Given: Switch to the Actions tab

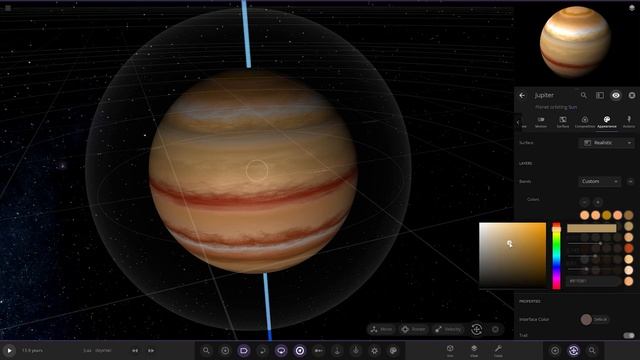Looking at the screenshot, I should (629, 122).
